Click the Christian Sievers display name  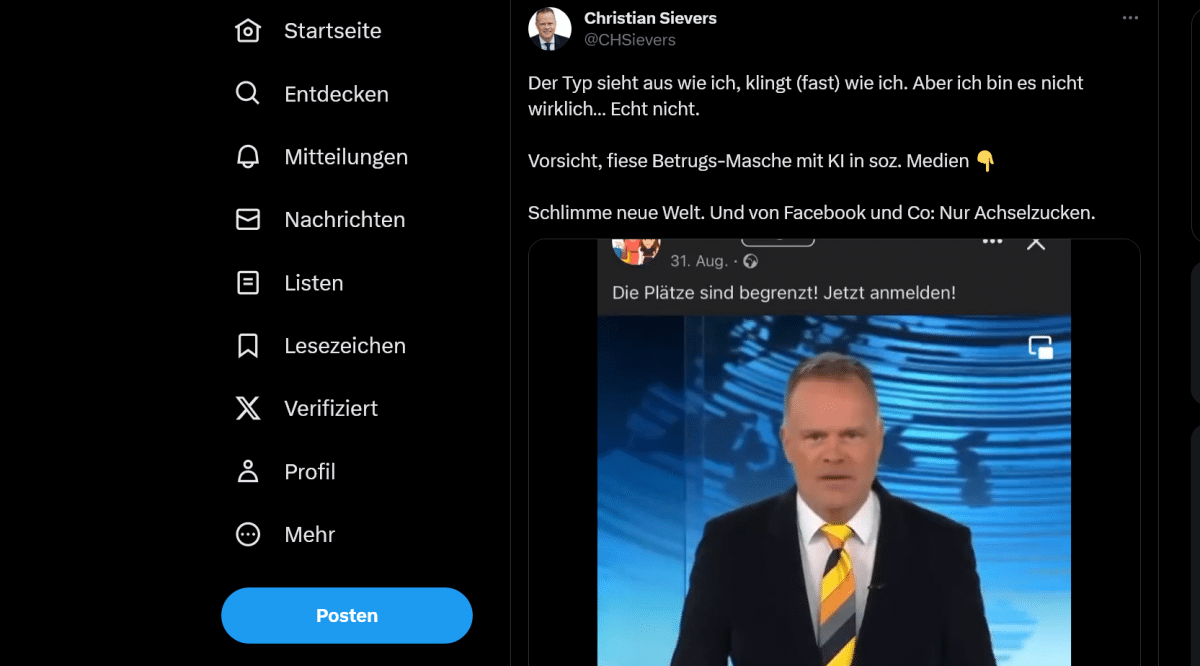click(650, 18)
